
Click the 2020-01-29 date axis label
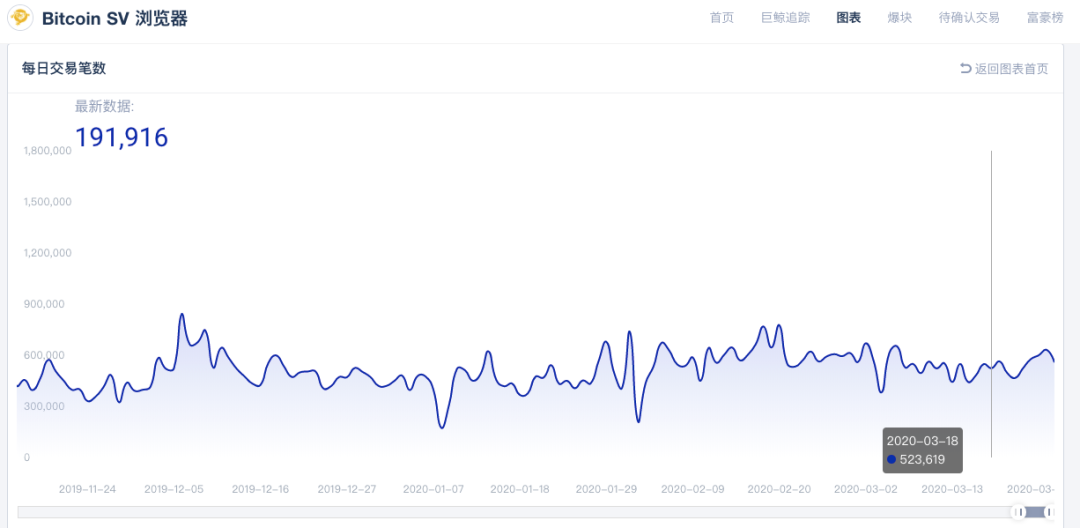point(606,489)
